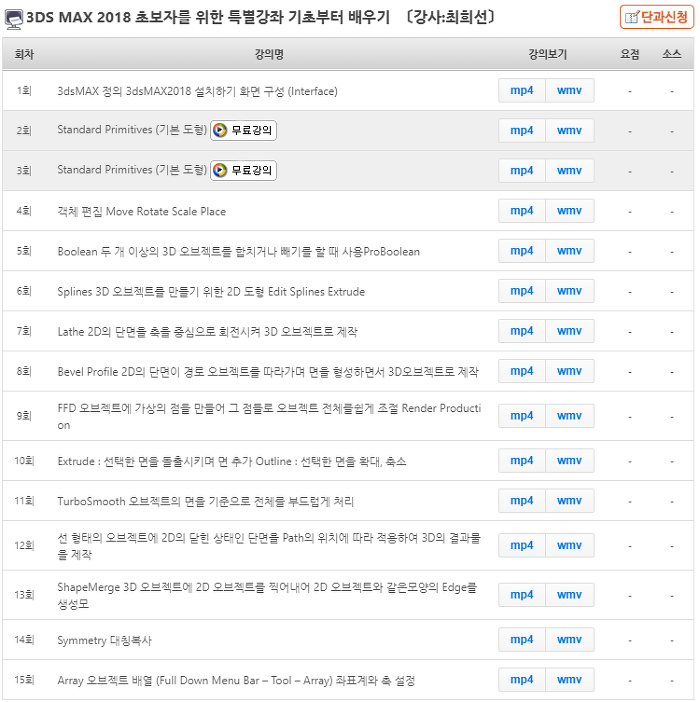Select lesson title starting 'TurboSmooth 오브젝트의'
This screenshot has height=702, width=700.
(x=205, y=501)
